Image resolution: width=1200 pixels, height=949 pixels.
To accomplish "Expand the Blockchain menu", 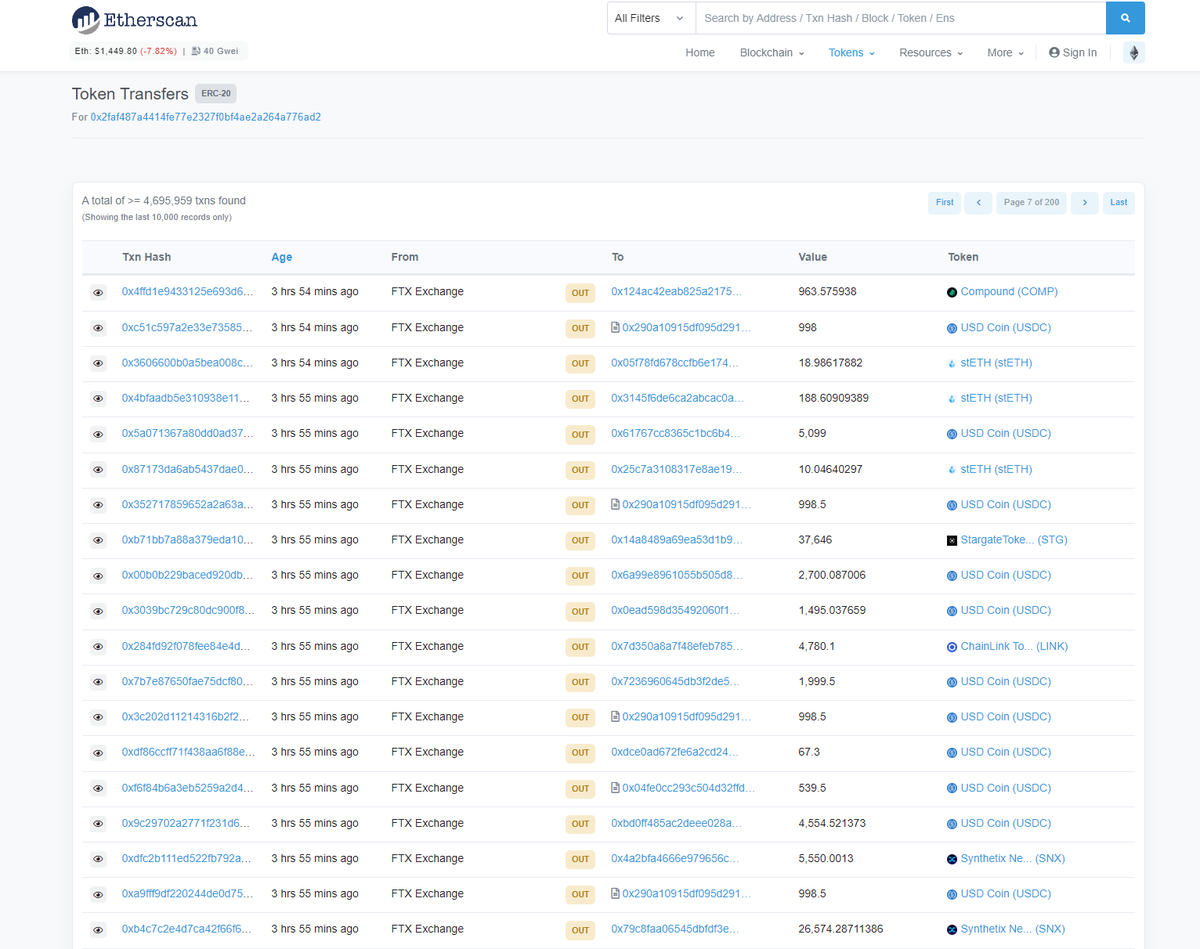I will 772,53.
